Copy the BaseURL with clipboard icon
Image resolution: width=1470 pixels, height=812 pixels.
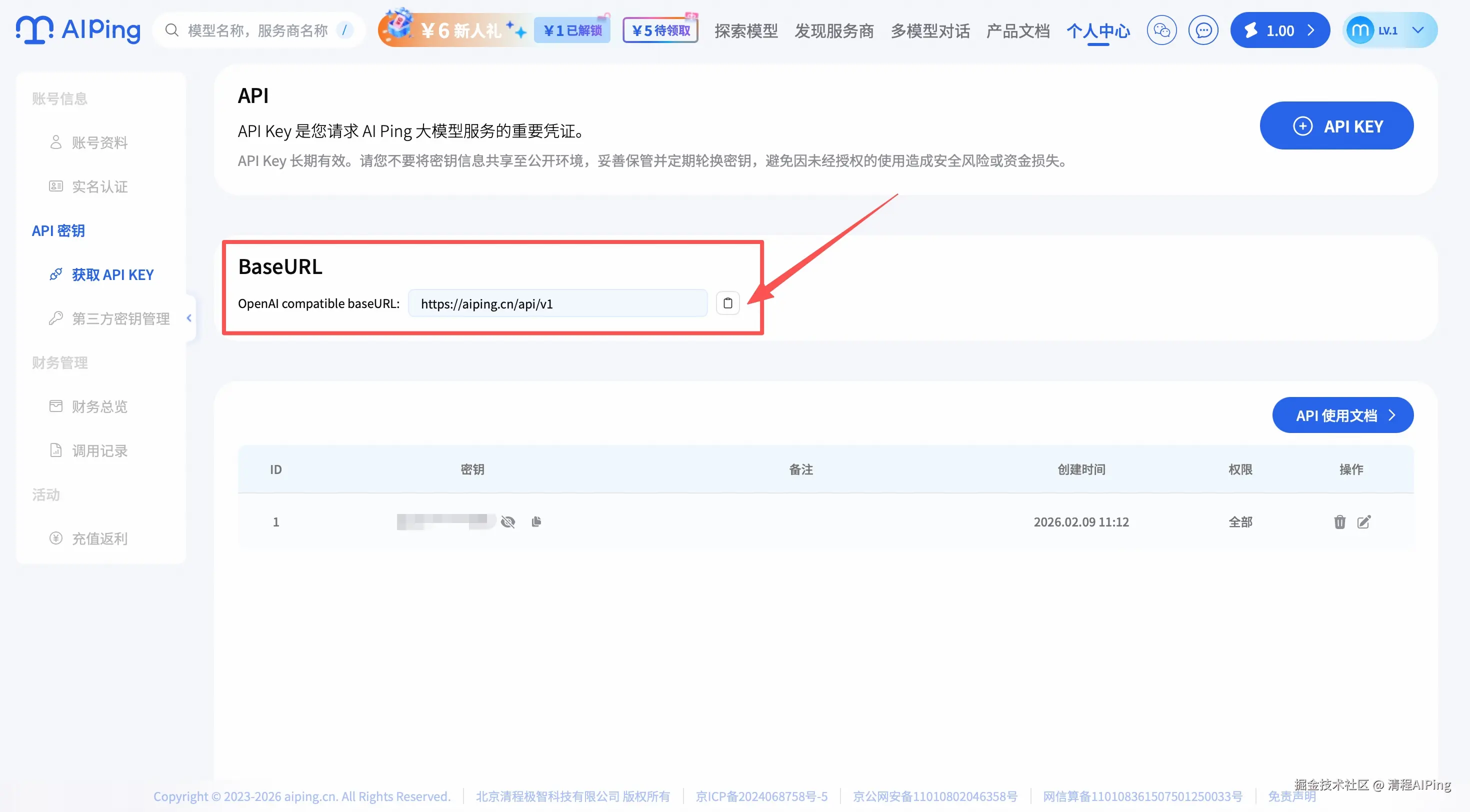tap(727, 303)
